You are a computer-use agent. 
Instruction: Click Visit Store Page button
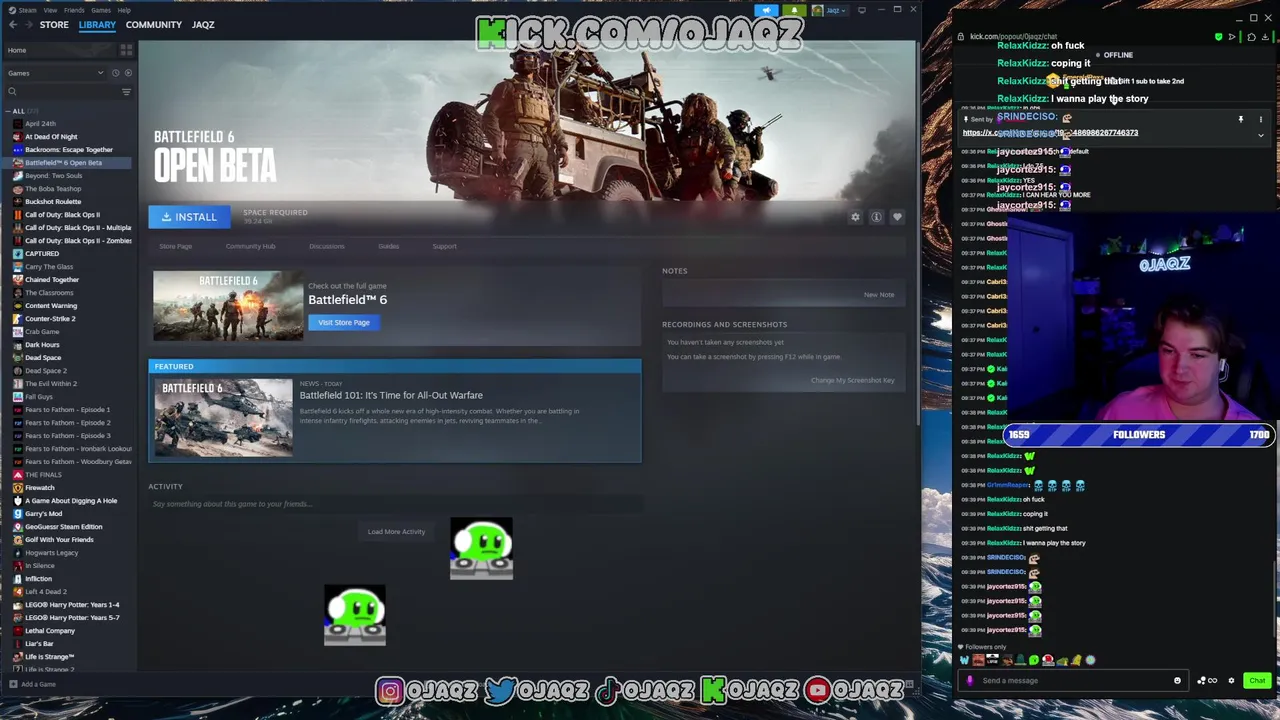(344, 322)
